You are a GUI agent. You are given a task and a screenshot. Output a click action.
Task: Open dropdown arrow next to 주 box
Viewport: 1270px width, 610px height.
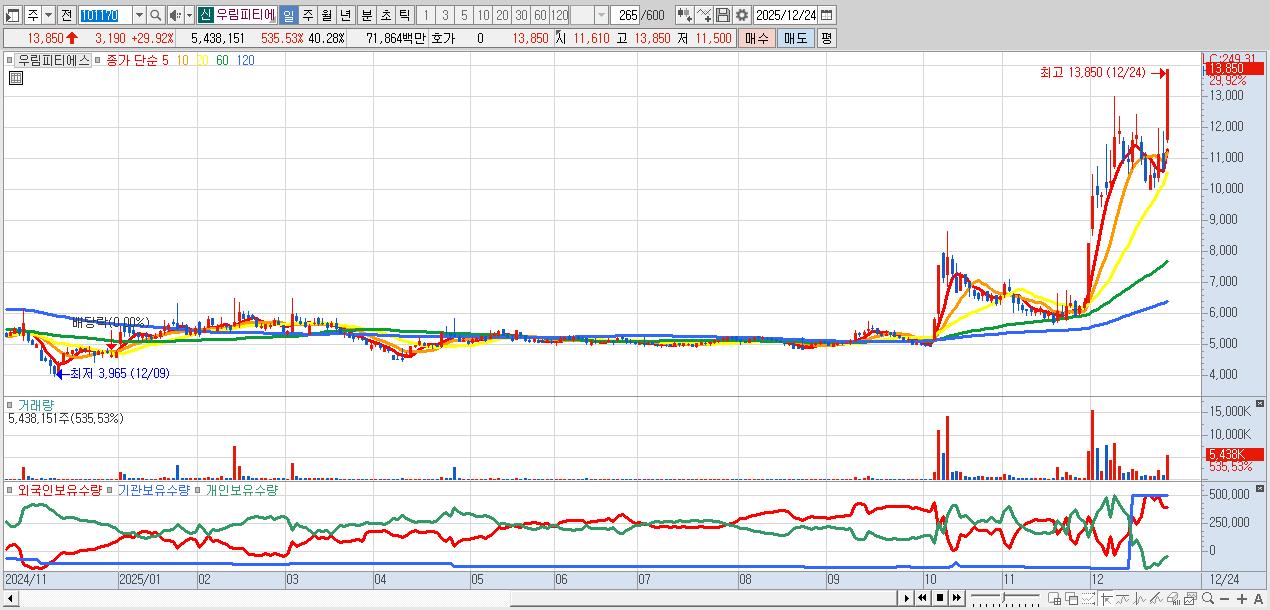pos(47,16)
